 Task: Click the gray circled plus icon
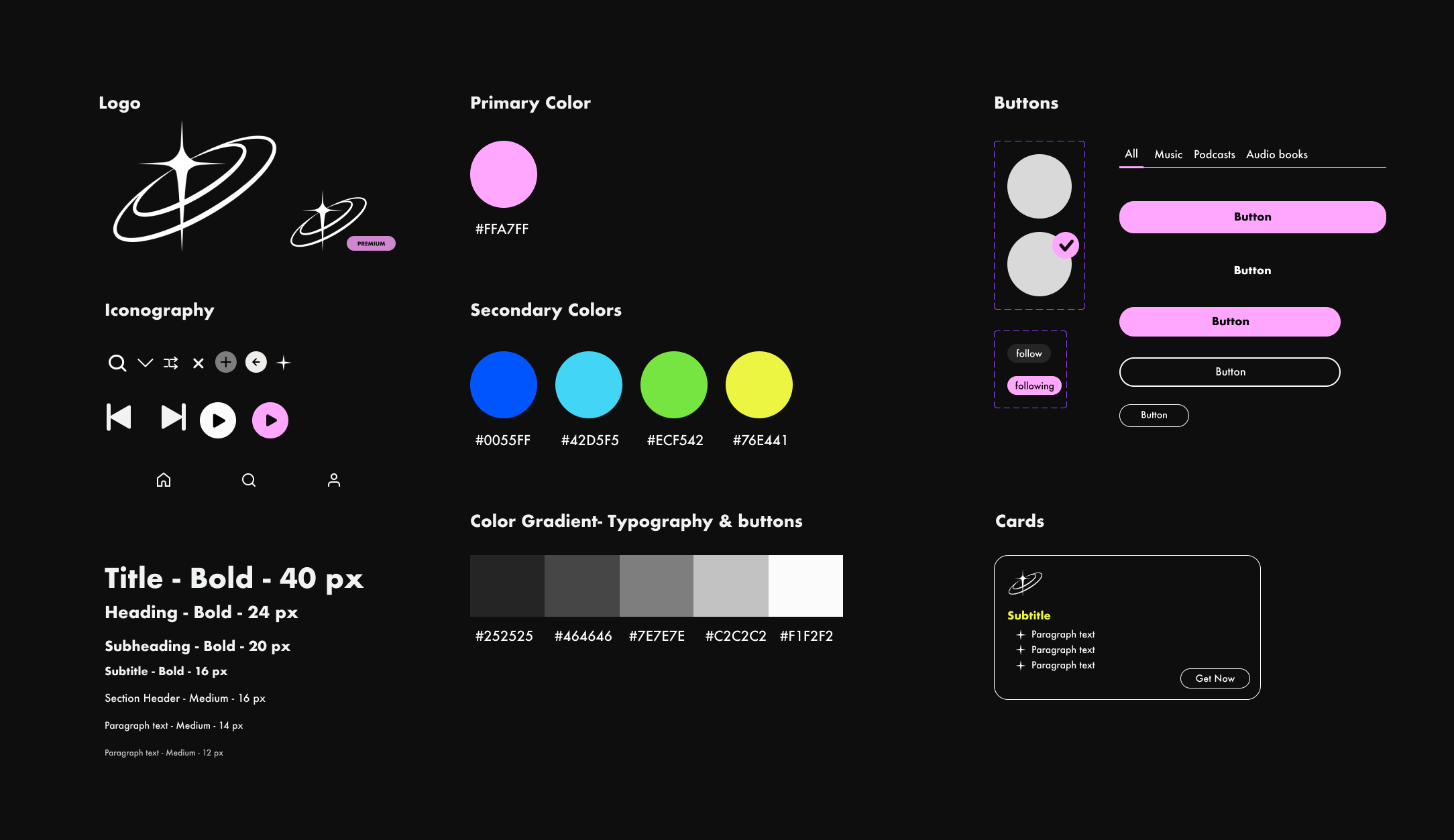pos(226,362)
